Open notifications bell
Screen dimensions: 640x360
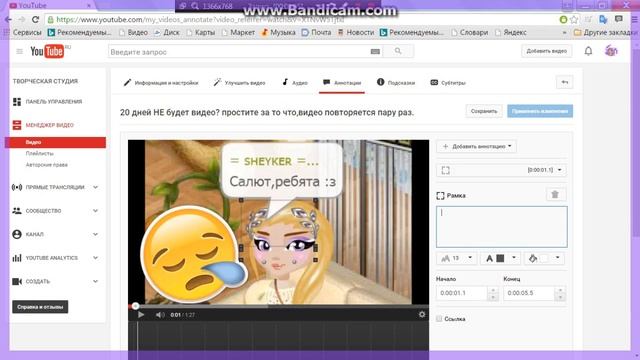588,51
